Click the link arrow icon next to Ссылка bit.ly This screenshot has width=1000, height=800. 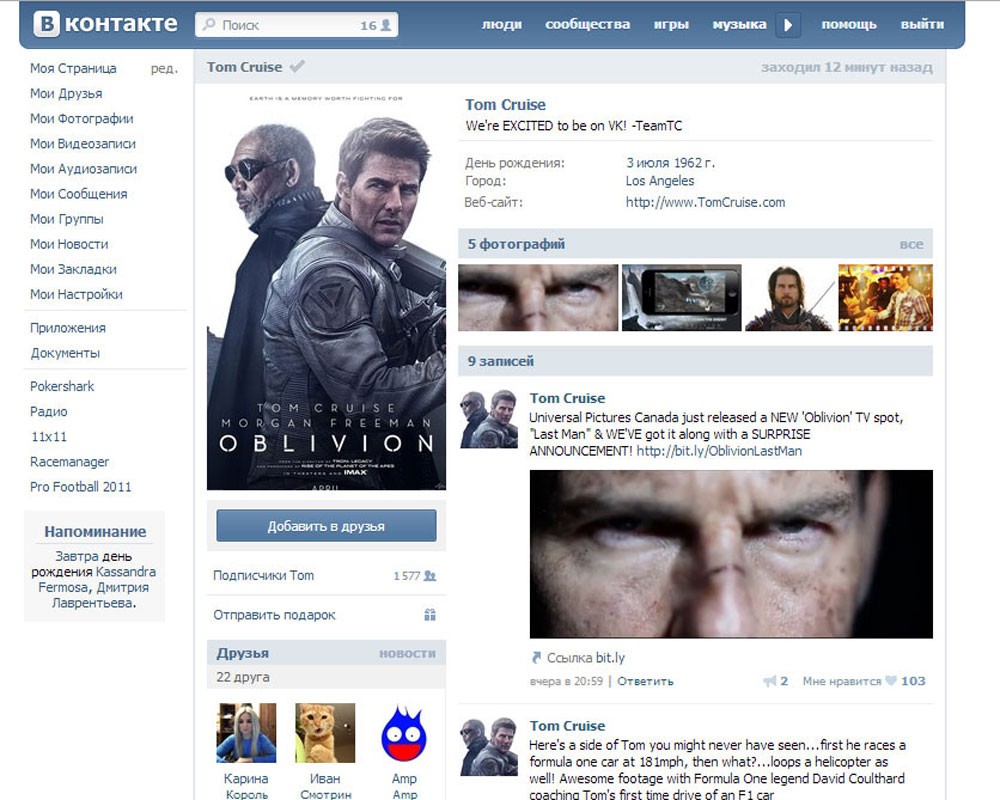[536, 658]
